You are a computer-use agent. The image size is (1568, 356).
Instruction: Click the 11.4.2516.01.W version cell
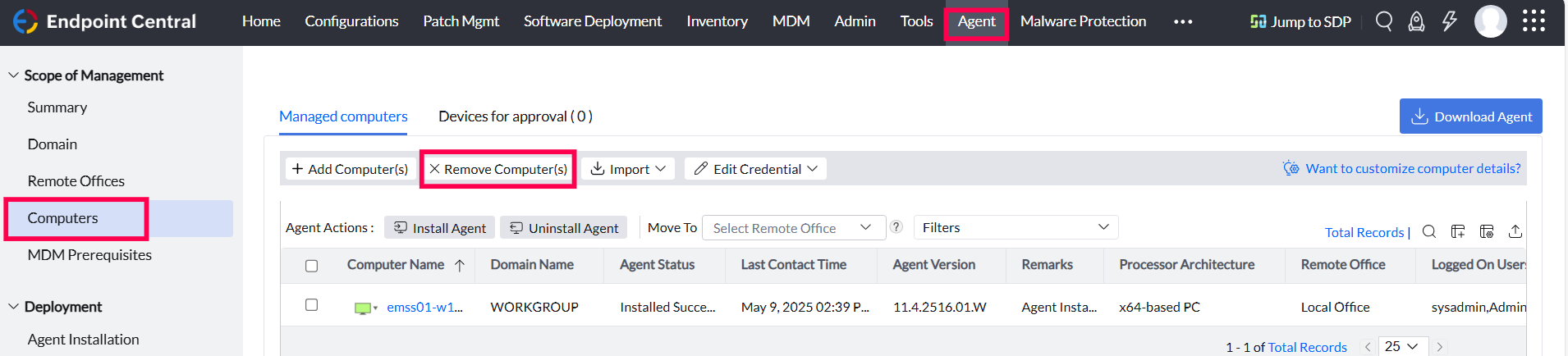point(940,307)
